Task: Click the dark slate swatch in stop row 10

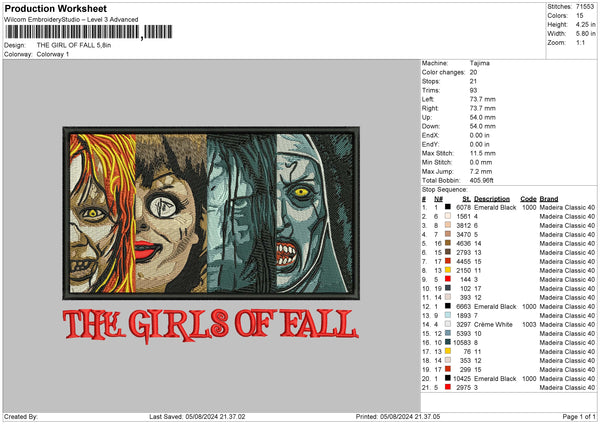Action: 448,288
